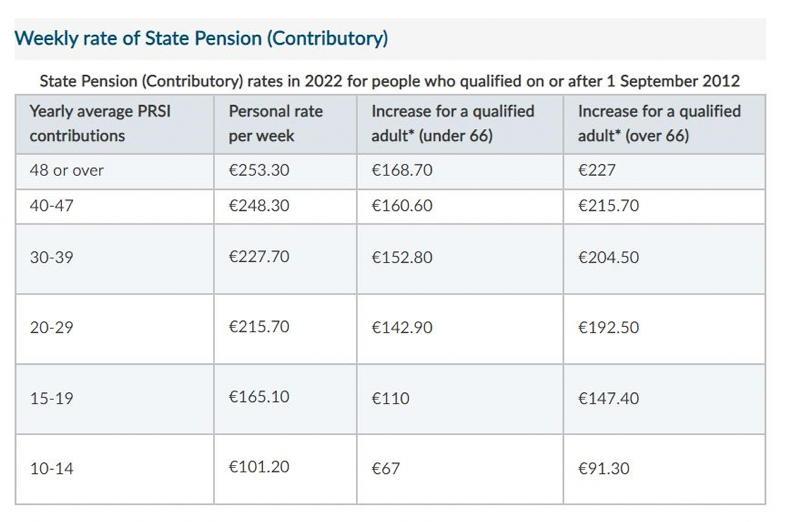Select the "Personal rate per week" column header
The image size is (790, 522).
coord(276,123)
